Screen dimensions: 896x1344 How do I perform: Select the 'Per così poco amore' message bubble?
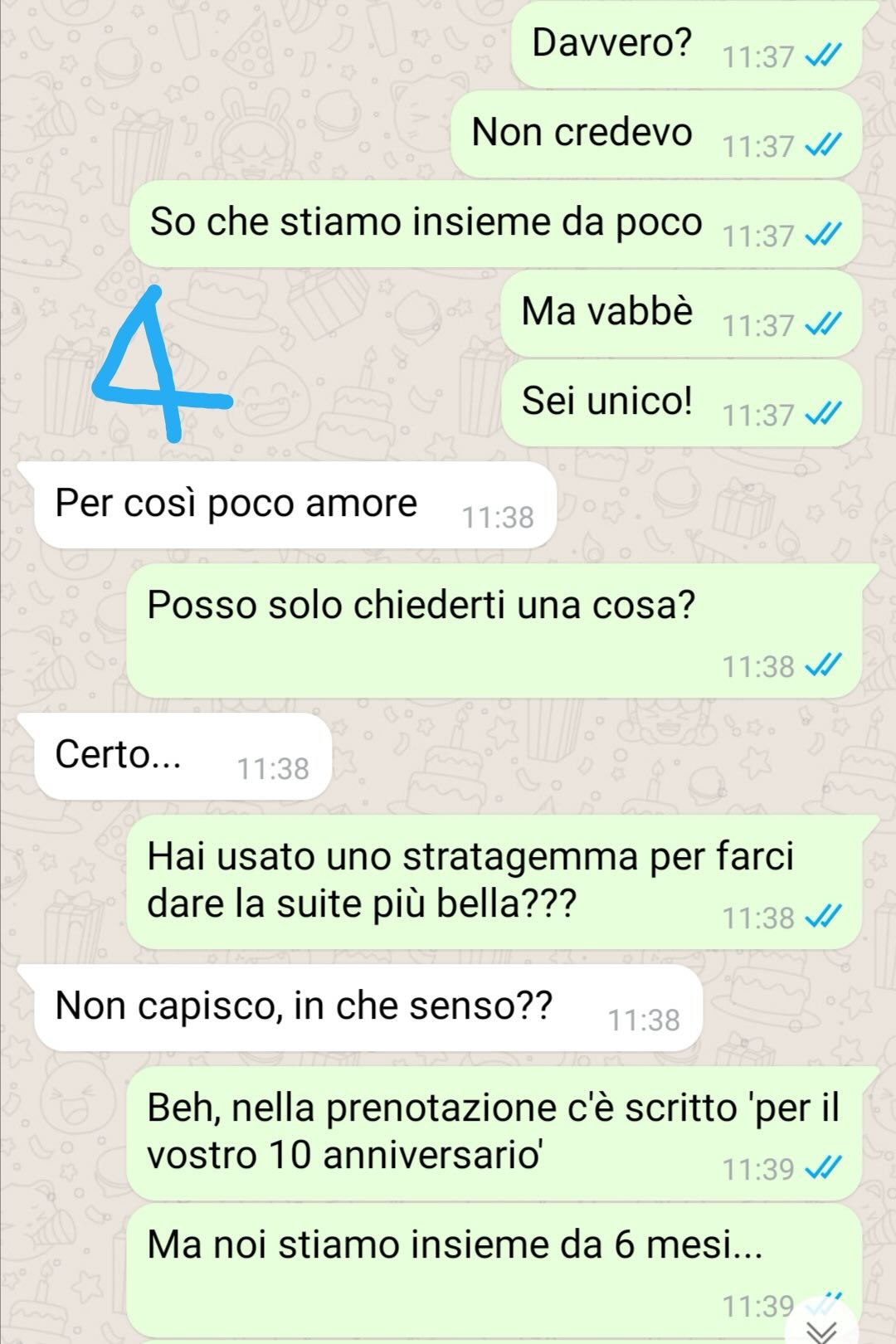[x=295, y=505]
